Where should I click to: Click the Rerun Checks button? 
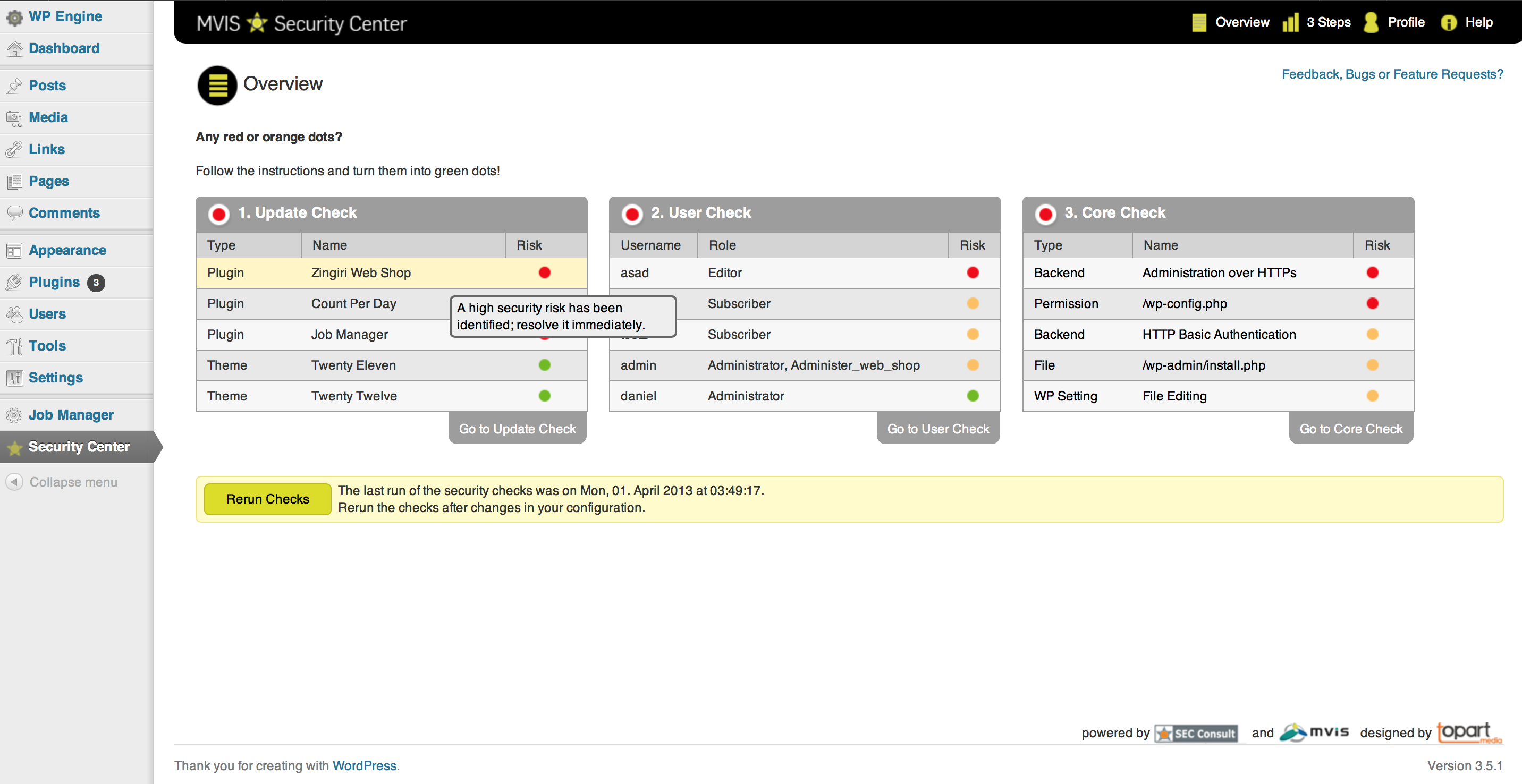(268, 499)
